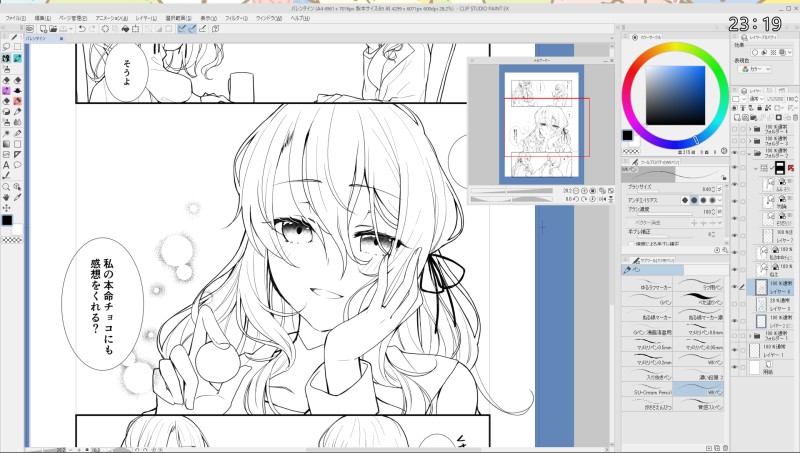Click the Scale/Rotate transform icon in the command bar

point(135,29)
